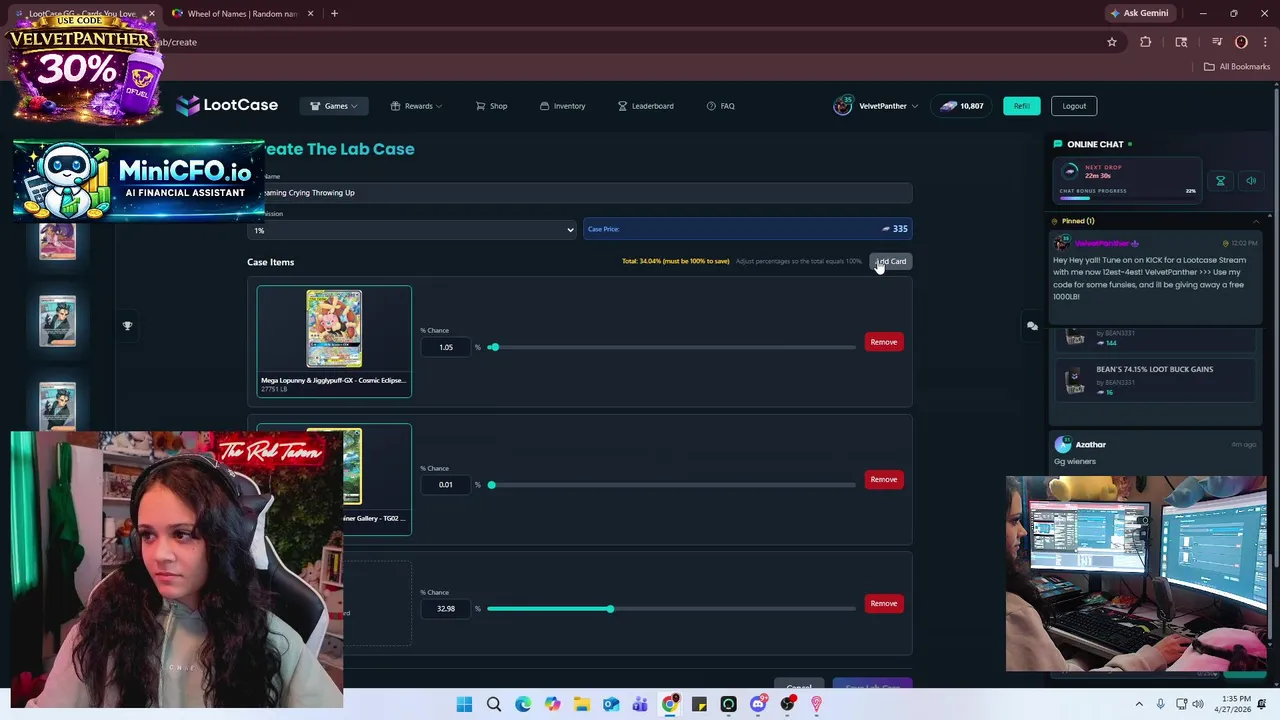Open the Windows Start menu
The height and width of the screenshot is (720, 1280).
[x=464, y=705]
